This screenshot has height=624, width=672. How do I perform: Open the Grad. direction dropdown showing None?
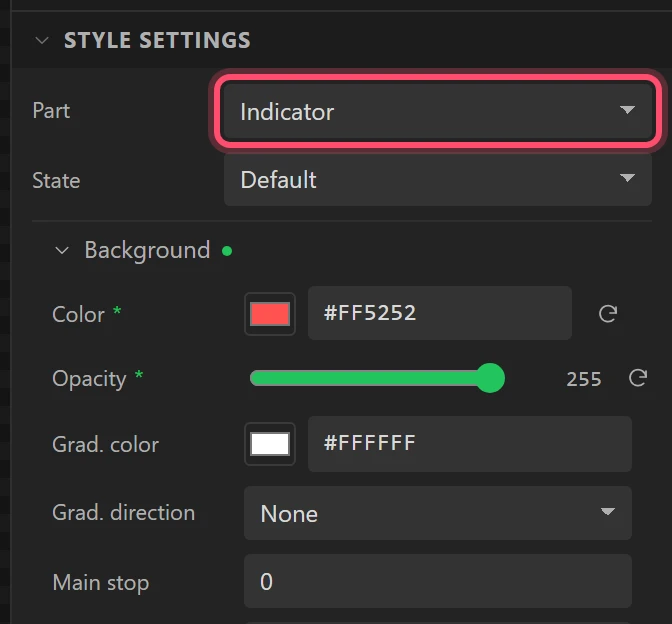coord(438,513)
